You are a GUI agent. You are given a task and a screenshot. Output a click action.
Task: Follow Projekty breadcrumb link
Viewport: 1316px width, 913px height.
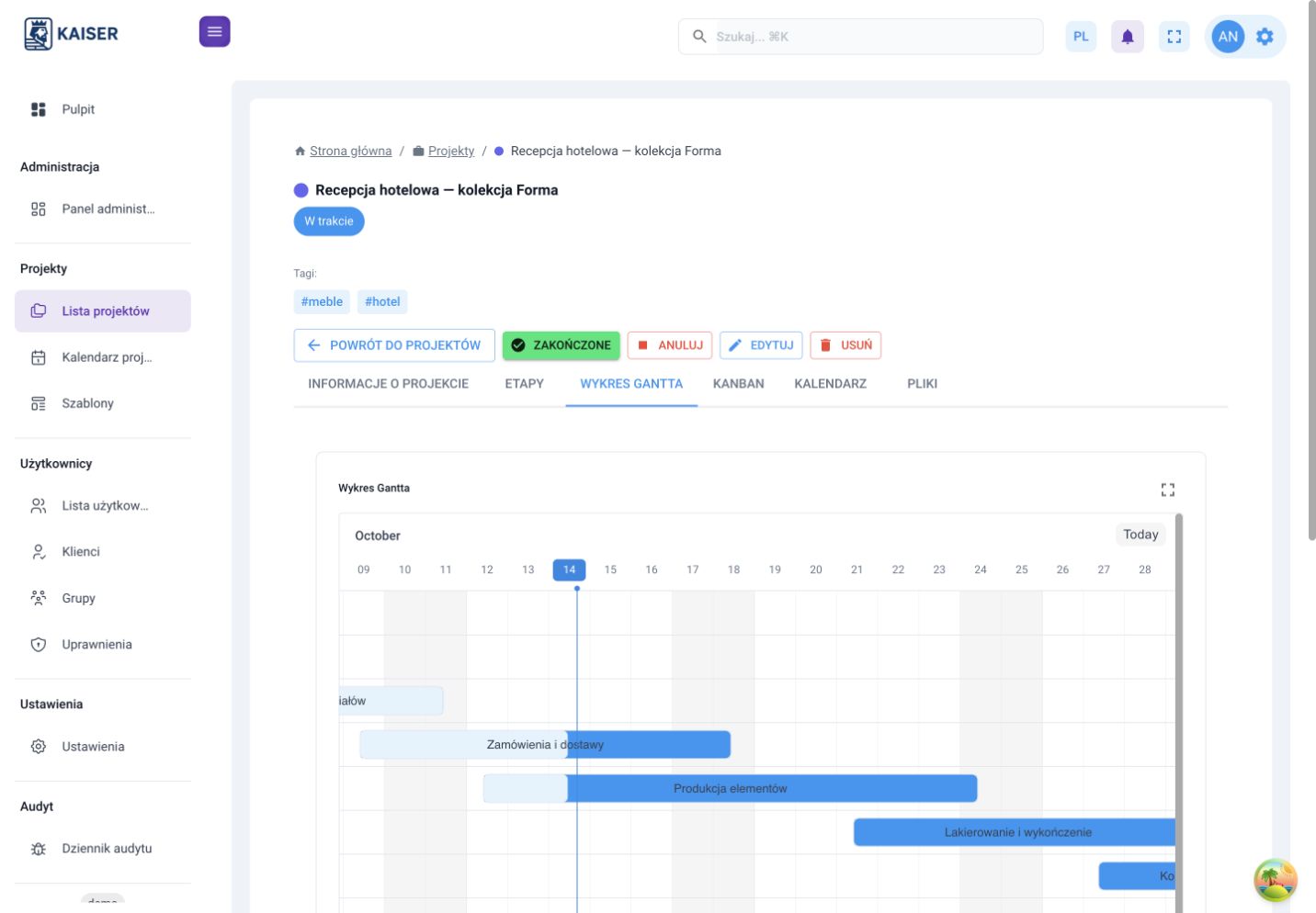tap(451, 151)
